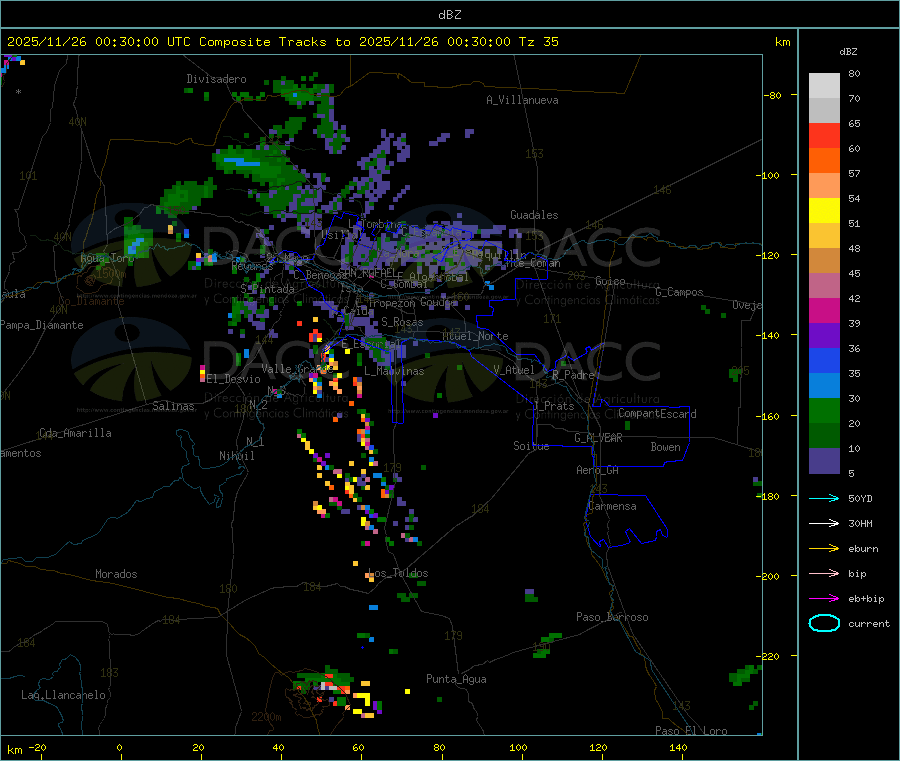The width and height of the screenshot is (900, 761).
Task: Click the Guadales location label
Action: pyautogui.click(x=534, y=215)
